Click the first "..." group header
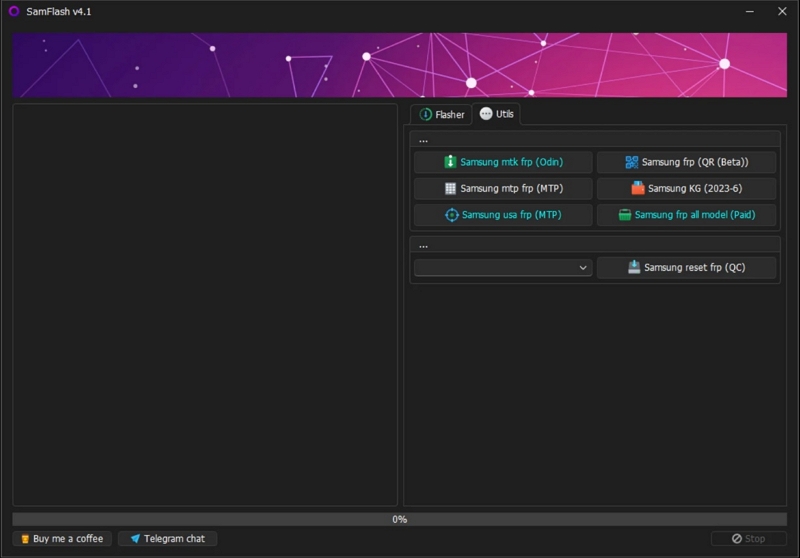The width and height of the screenshot is (800, 558). tap(424, 140)
